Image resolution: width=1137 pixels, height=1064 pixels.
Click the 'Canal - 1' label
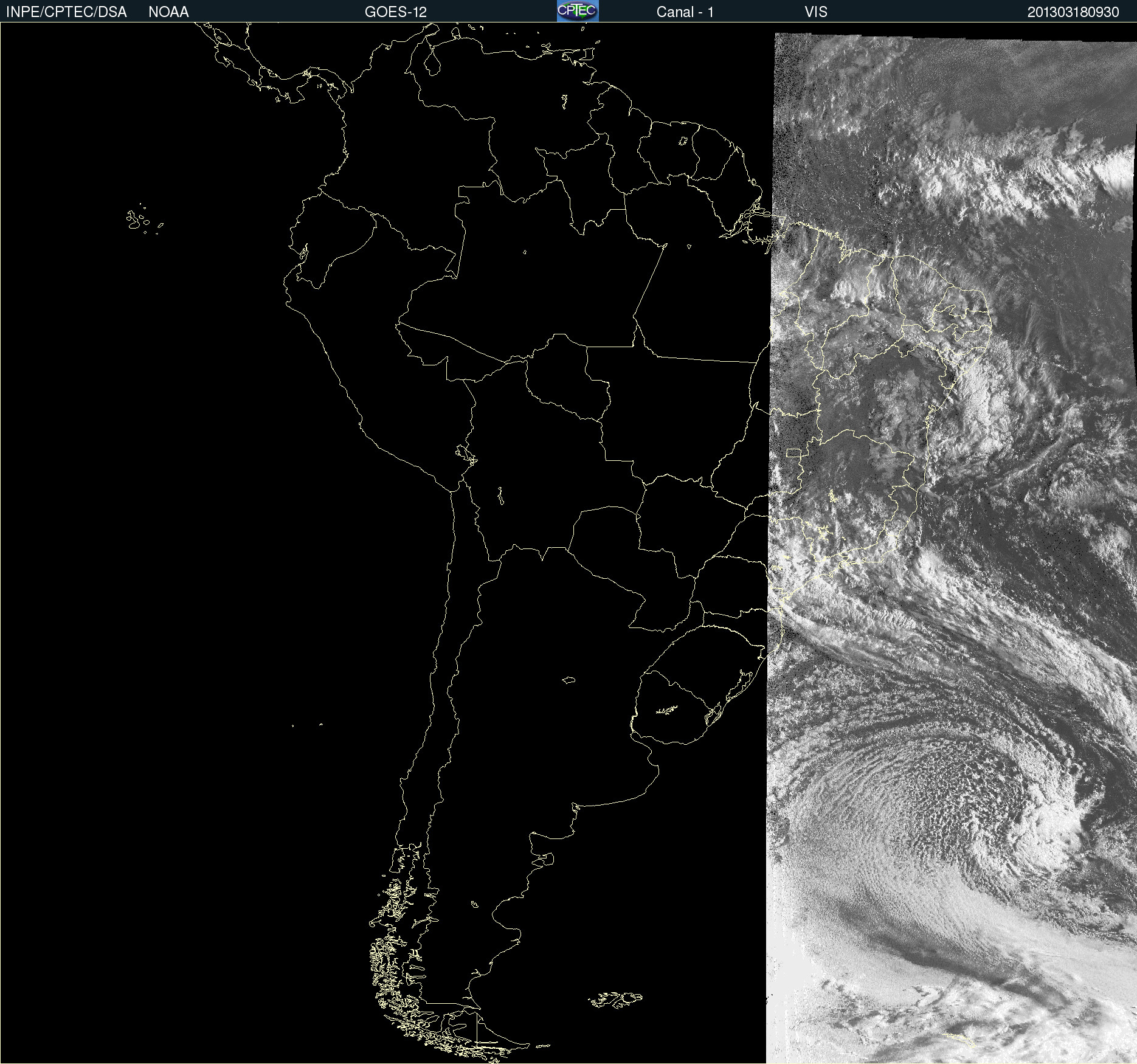point(685,12)
